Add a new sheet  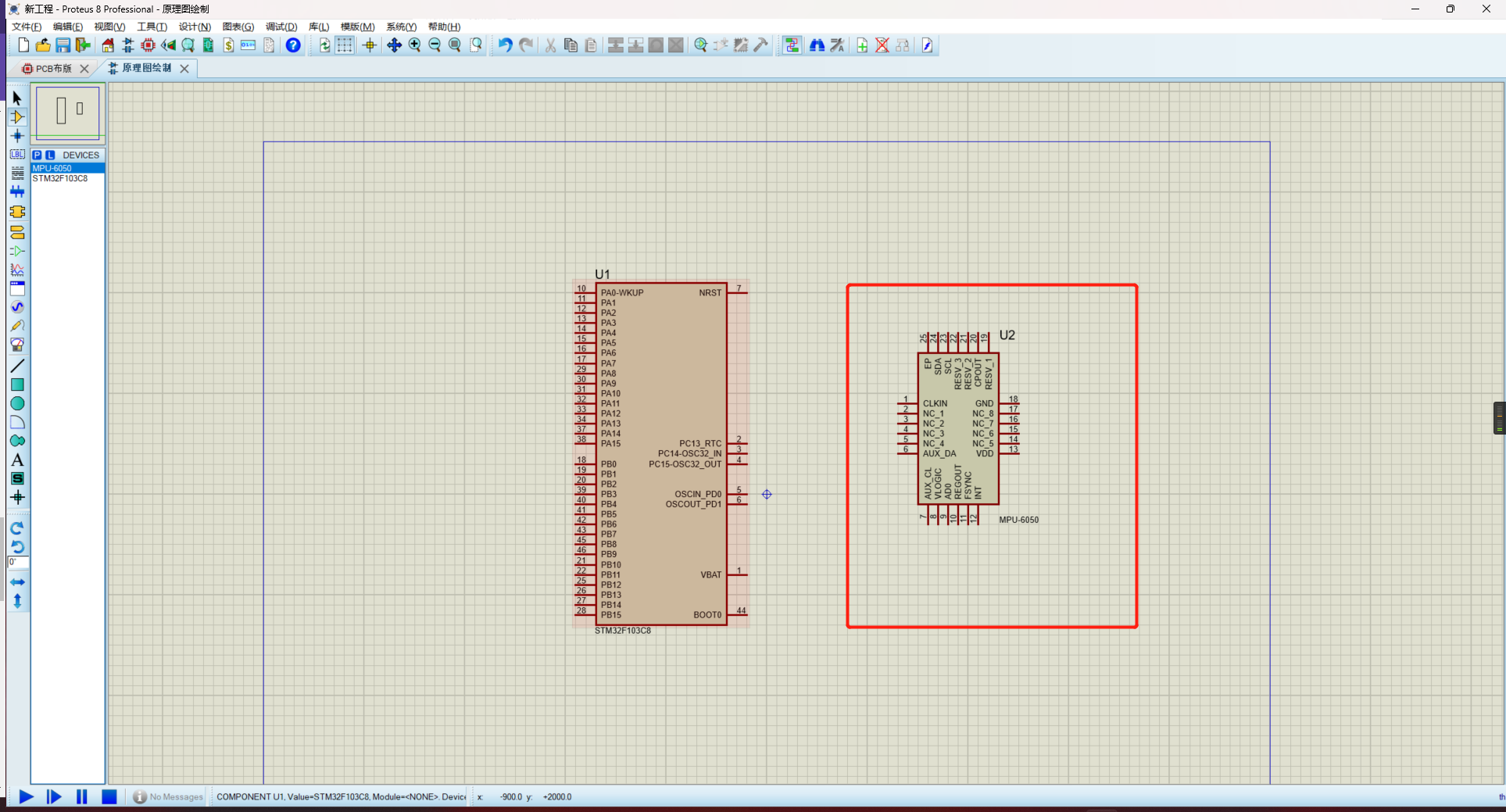click(x=862, y=45)
